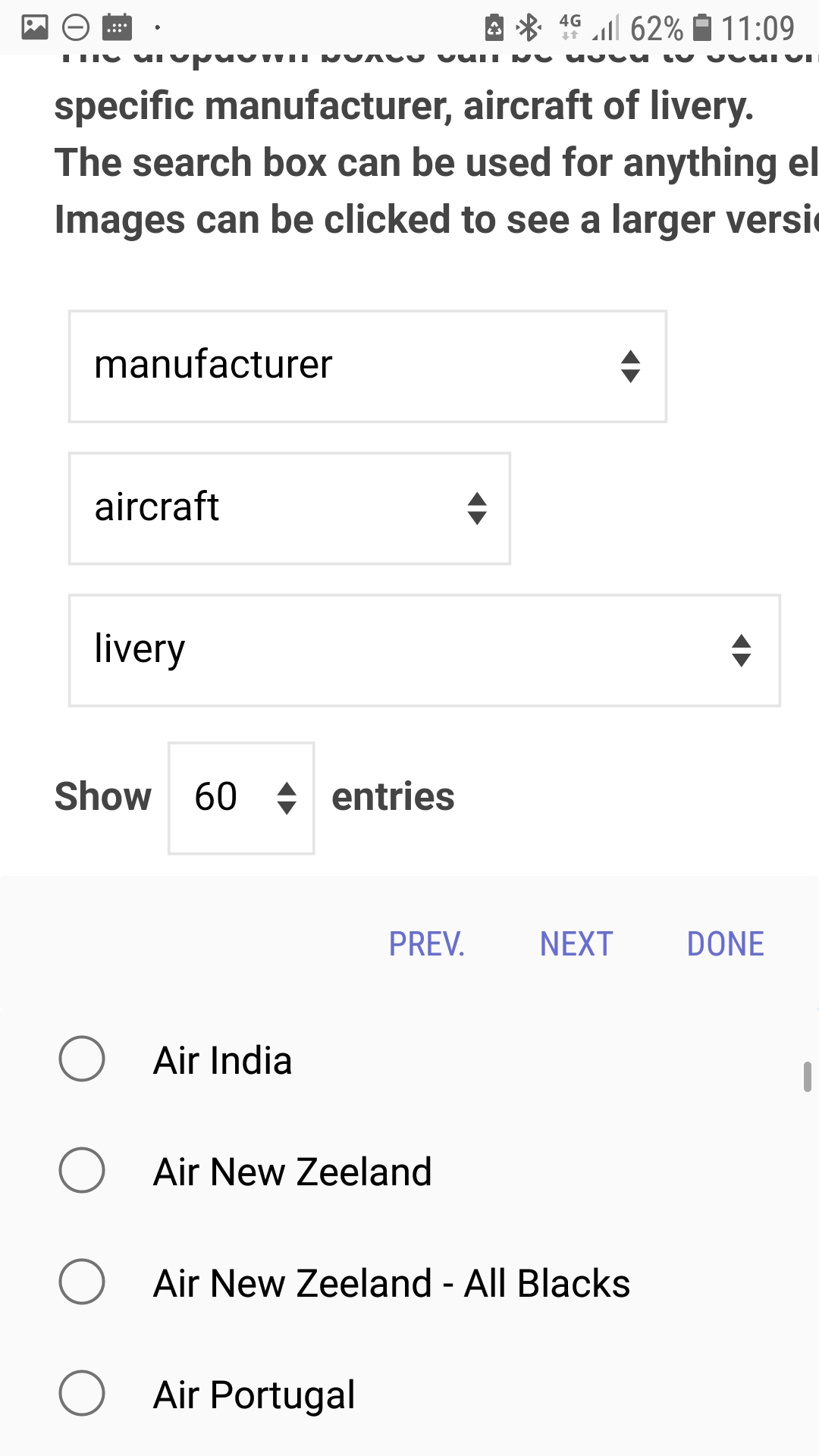Select the Air Portugal radio option
The width and height of the screenshot is (819, 1456).
coord(82,1393)
